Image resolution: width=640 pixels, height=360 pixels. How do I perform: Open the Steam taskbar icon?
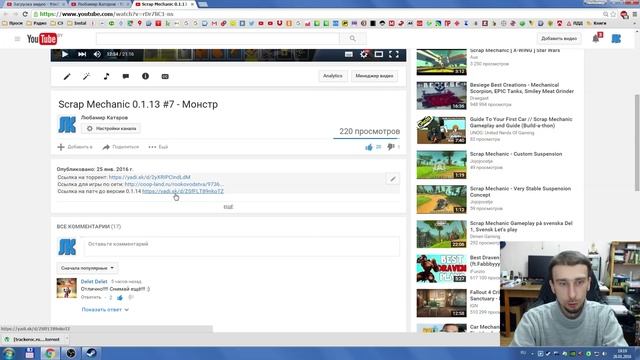91,353
